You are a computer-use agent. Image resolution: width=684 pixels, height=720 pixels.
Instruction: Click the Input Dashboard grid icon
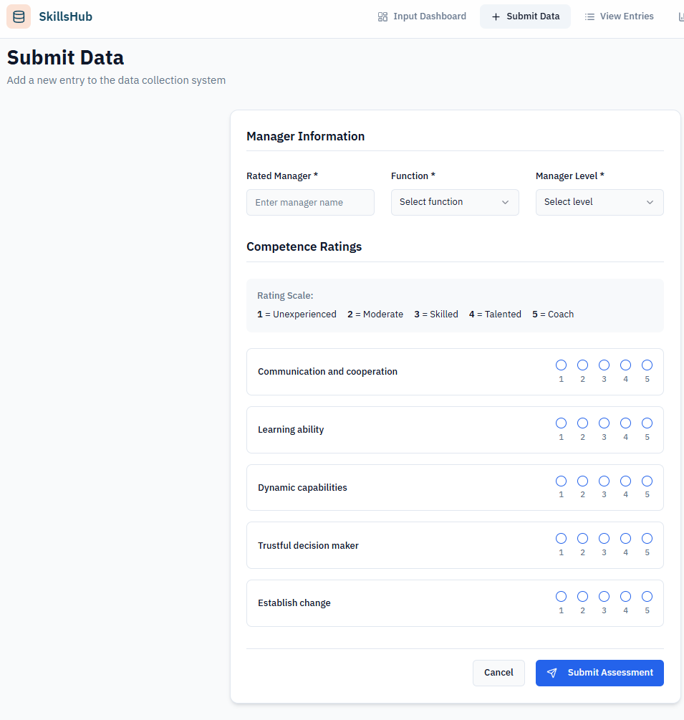coord(383,17)
